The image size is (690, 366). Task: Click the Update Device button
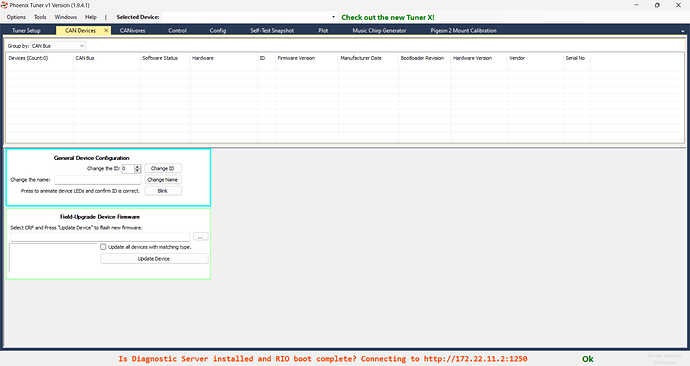click(154, 259)
